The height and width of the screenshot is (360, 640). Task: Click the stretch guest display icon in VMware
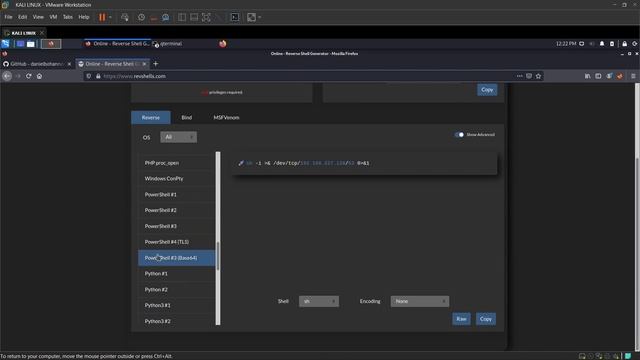(251, 17)
